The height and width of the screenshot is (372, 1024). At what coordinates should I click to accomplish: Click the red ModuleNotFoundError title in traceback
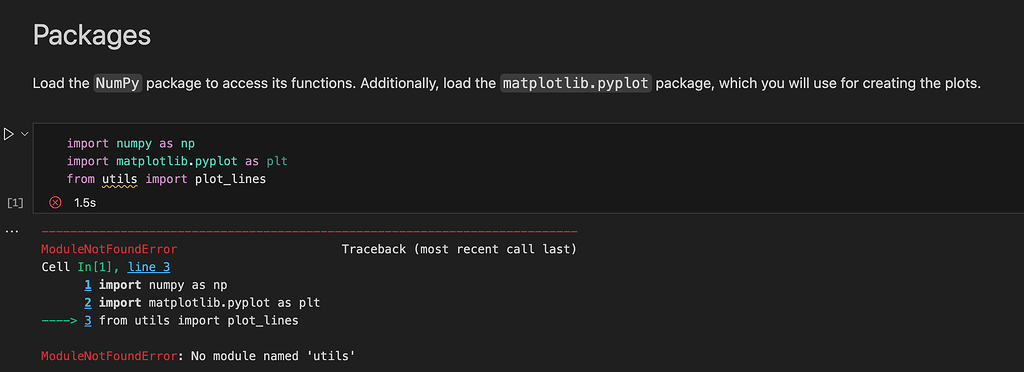[x=109, y=249]
